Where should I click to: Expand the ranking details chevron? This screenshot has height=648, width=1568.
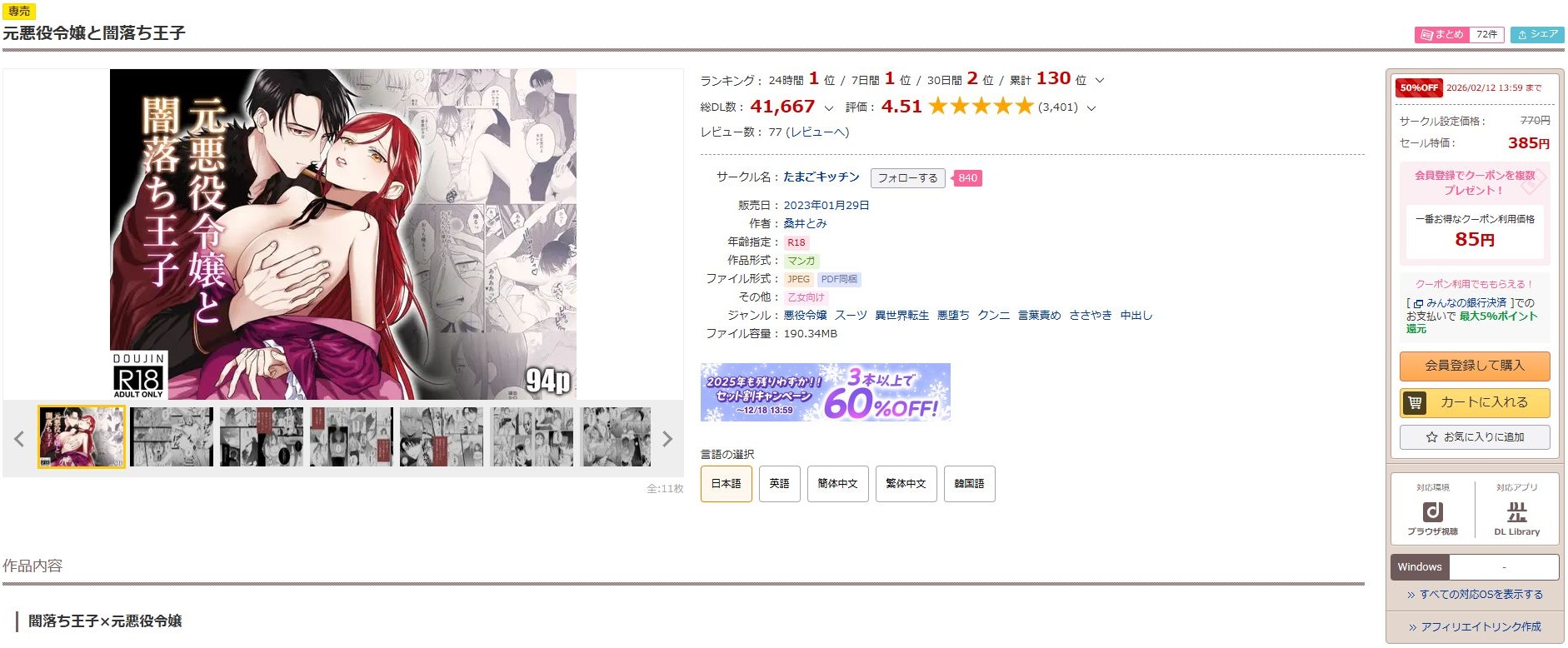coord(1099,81)
